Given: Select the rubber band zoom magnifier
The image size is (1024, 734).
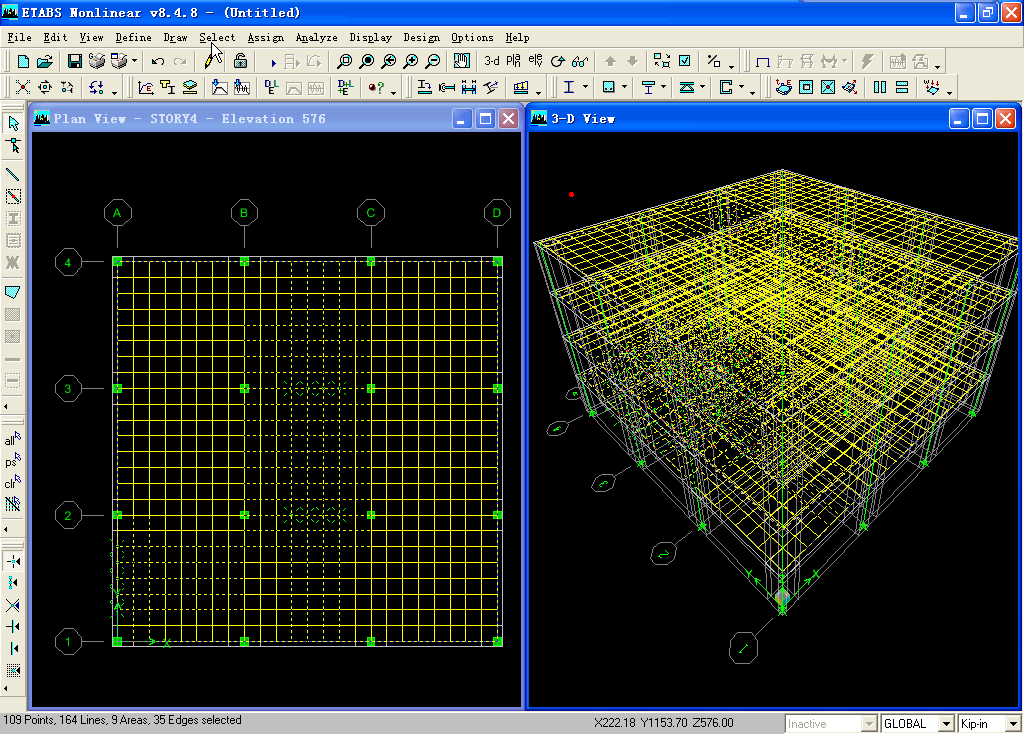Looking at the screenshot, I should tap(344, 61).
